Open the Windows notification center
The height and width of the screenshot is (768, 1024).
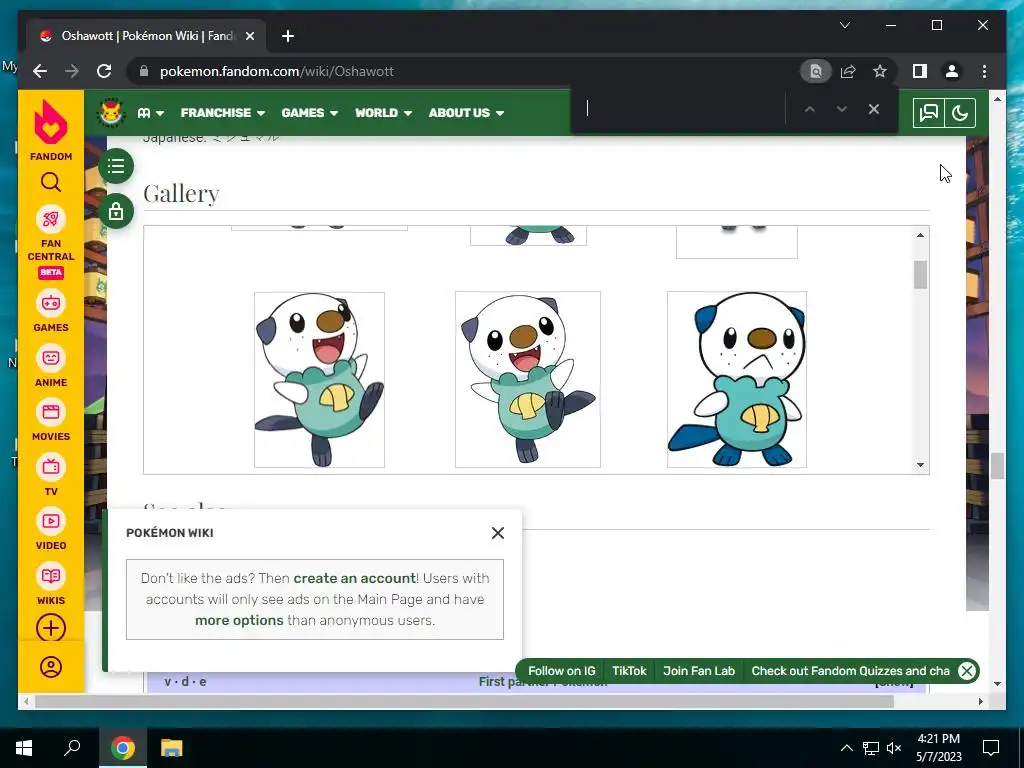991,748
